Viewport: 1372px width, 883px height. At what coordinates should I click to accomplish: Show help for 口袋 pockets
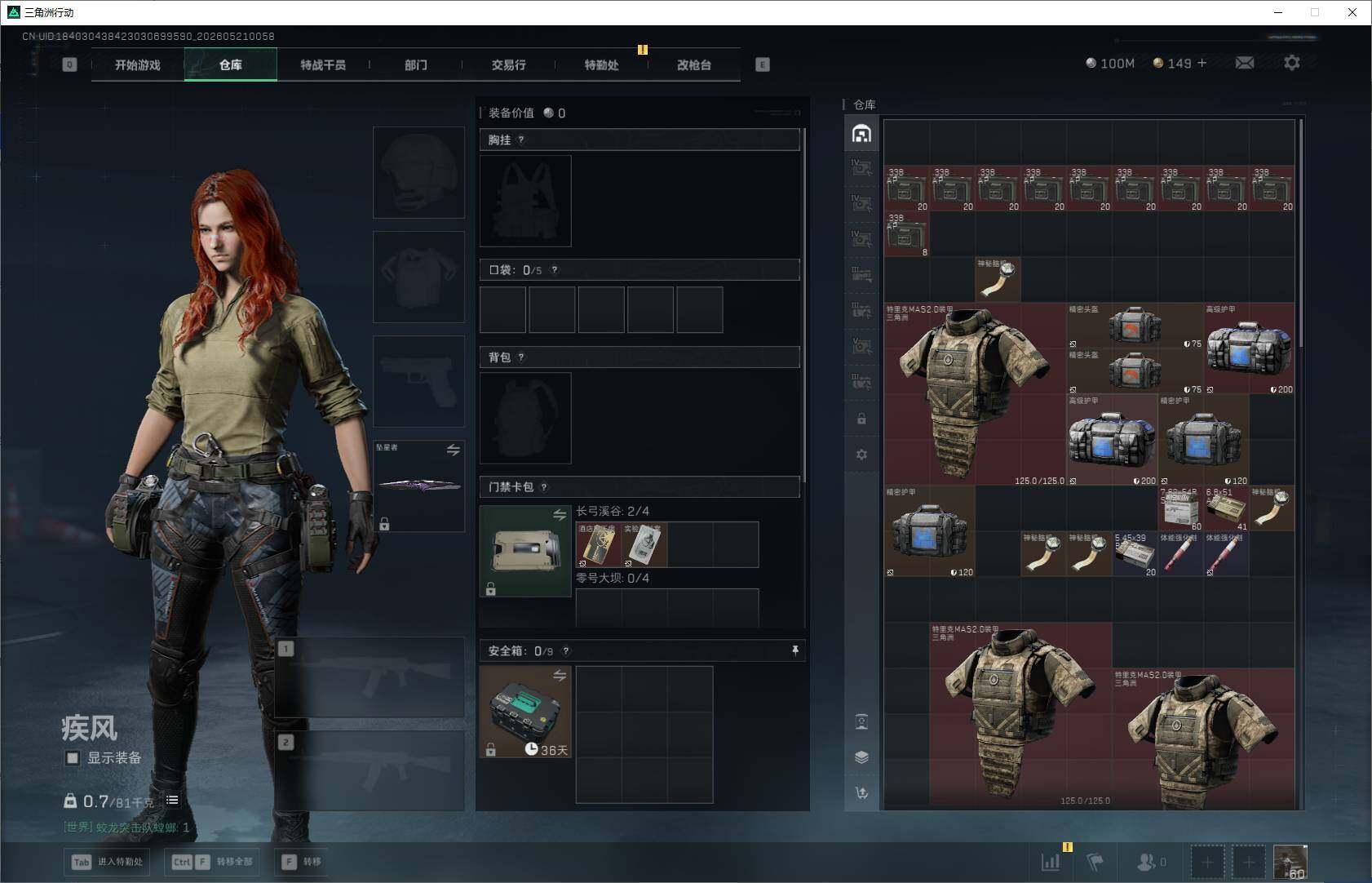pyautogui.click(x=555, y=270)
